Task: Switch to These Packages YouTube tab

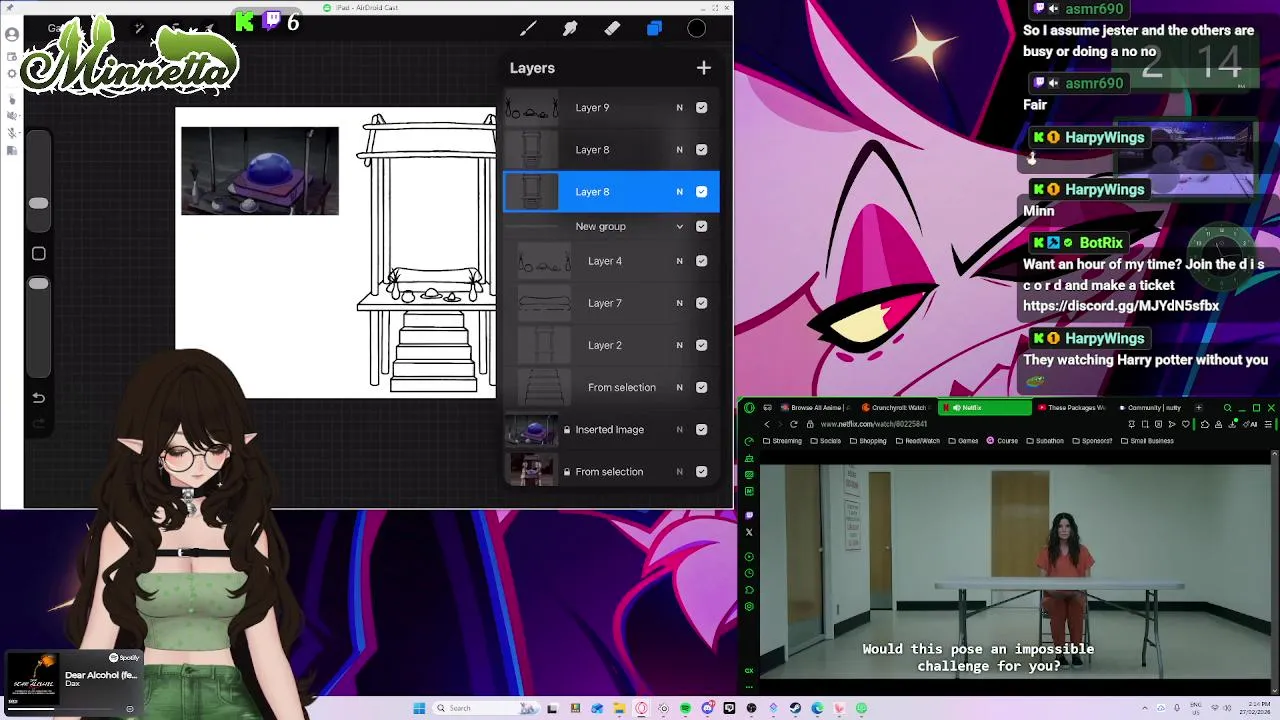Action: coord(1071,407)
